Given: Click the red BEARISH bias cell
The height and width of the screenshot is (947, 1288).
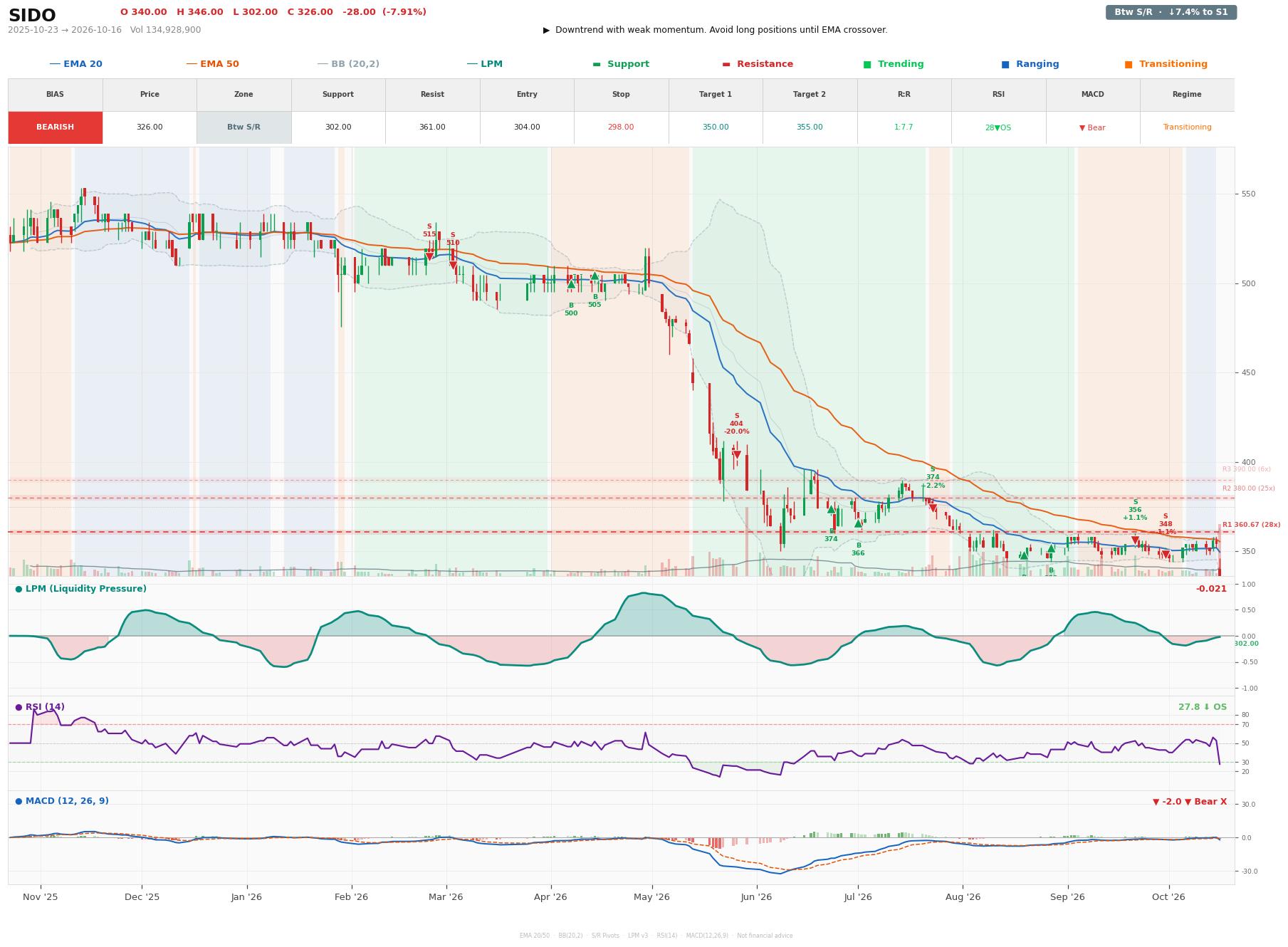Looking at the screenshot, I should [x=55, y=127].
